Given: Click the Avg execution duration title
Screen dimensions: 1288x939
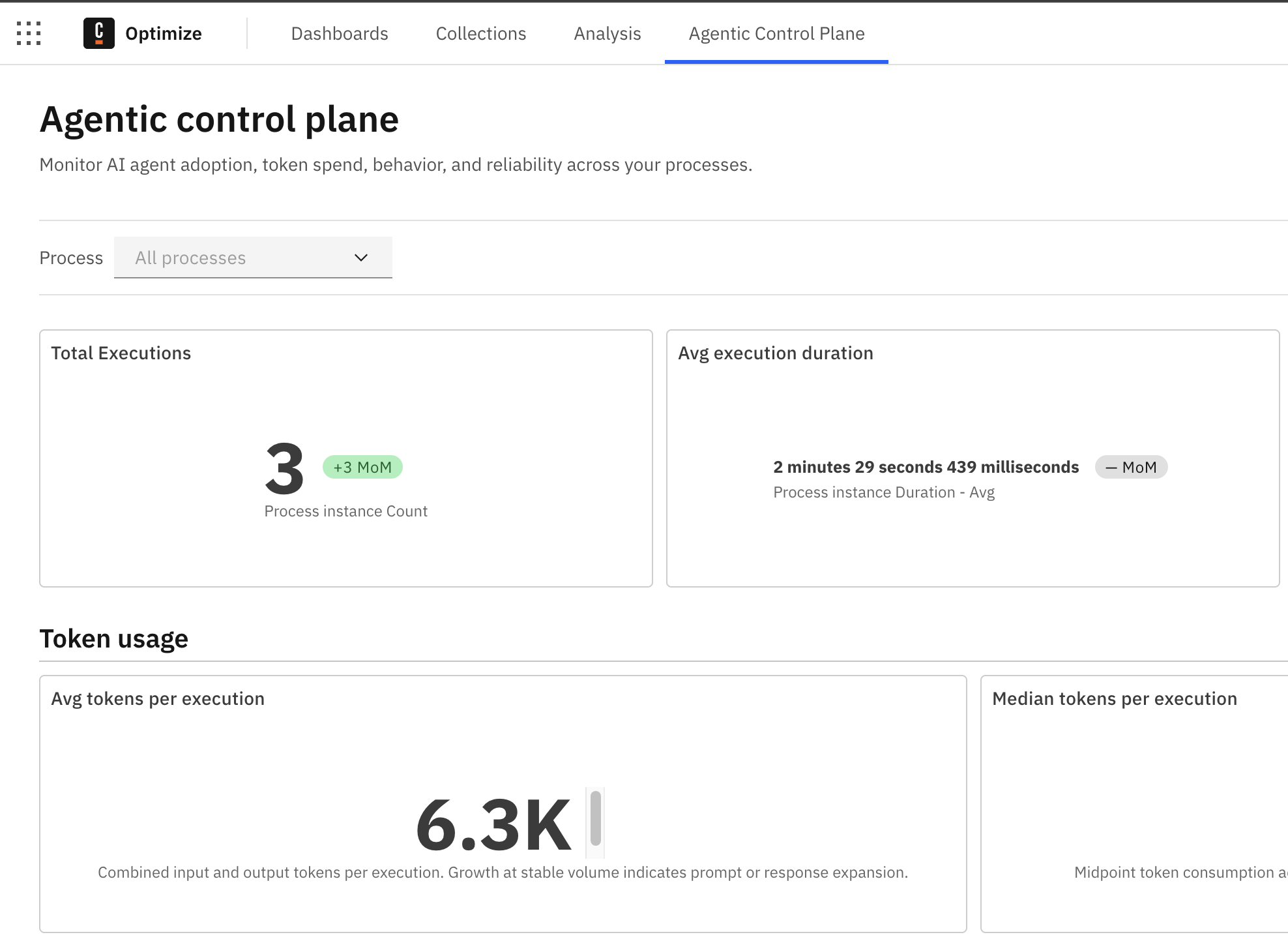Looking at the screenshot, I should (x=776, y=353).
